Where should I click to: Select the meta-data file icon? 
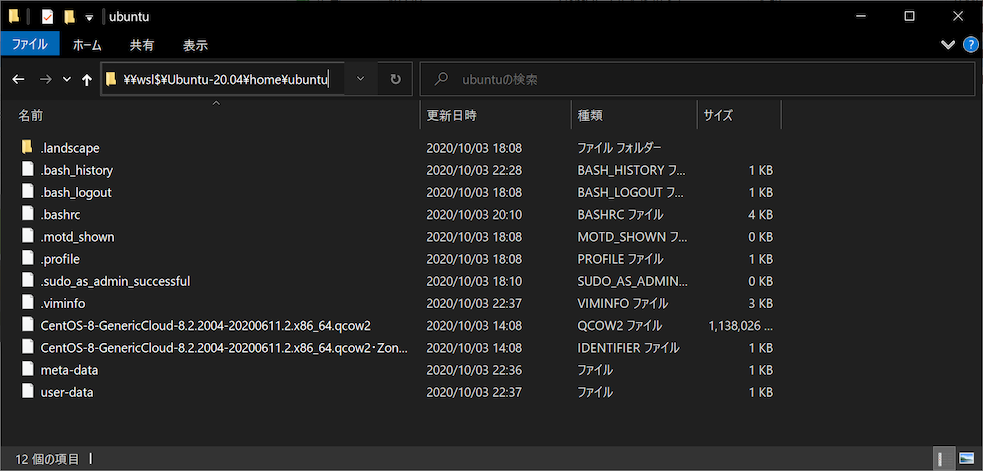27,369
